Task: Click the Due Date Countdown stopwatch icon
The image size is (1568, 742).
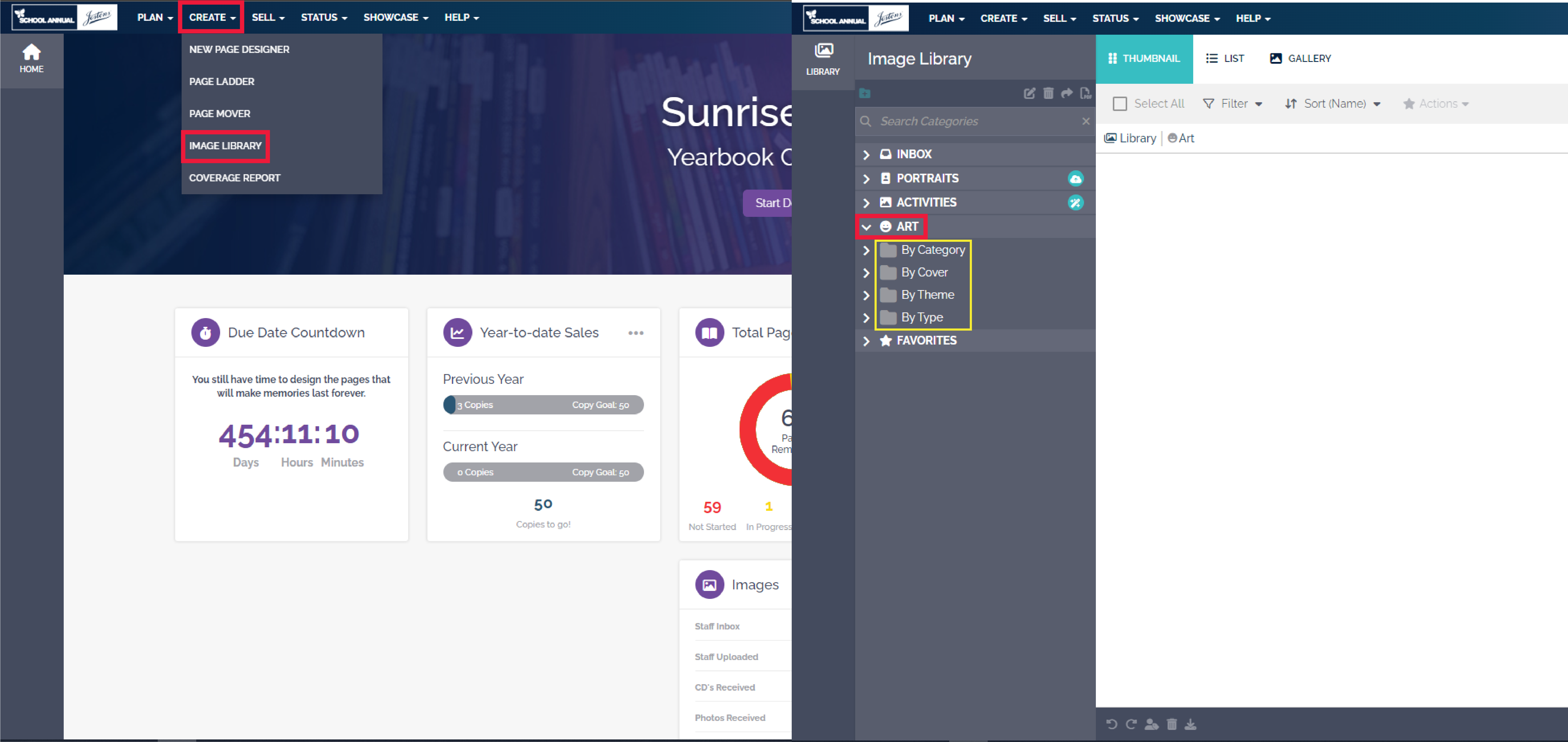Action: pos(206,332)
